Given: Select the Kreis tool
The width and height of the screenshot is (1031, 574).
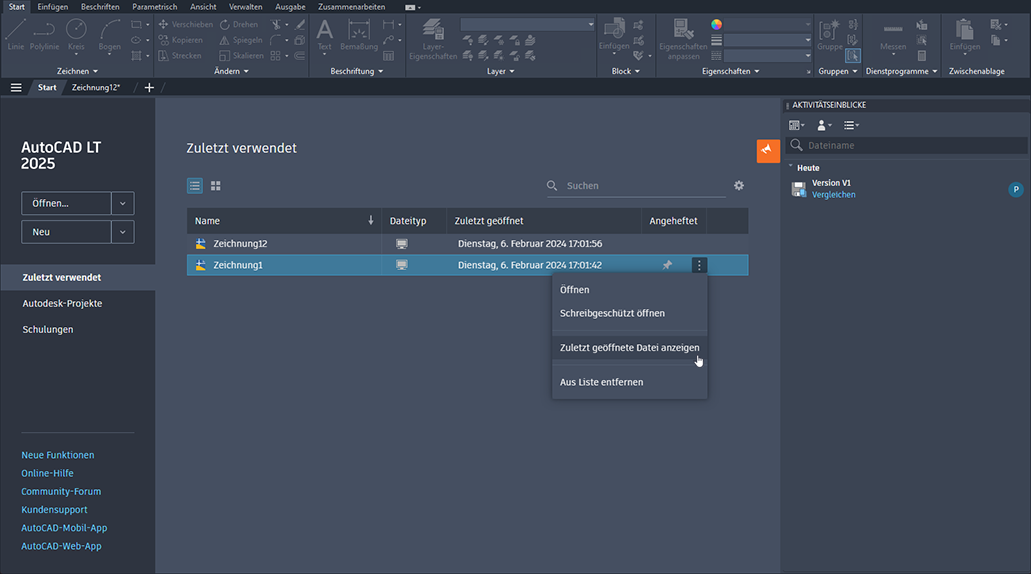Looking at the screenshot, I should (76, 34).
